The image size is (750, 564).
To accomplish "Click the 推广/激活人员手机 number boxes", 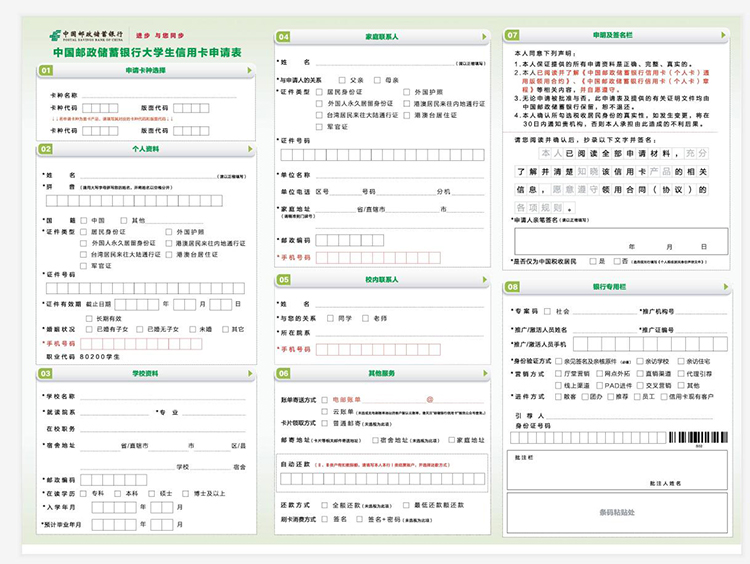I will point(651,344).
